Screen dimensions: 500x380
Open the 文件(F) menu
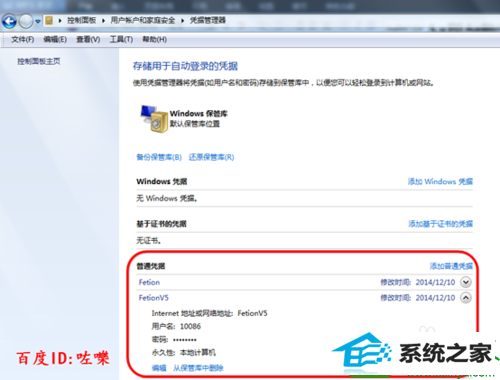[x=23, y=40]
